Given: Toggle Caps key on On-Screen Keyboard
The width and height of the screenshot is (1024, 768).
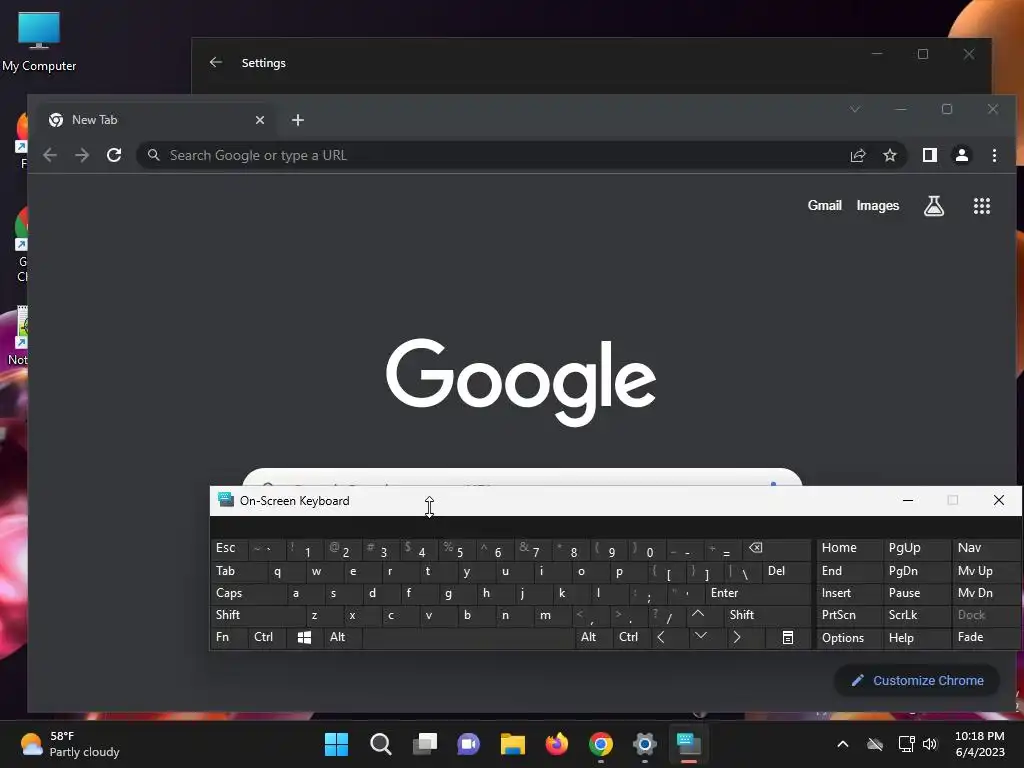Looking at the screenshot, I should click(x=248, y=593).
